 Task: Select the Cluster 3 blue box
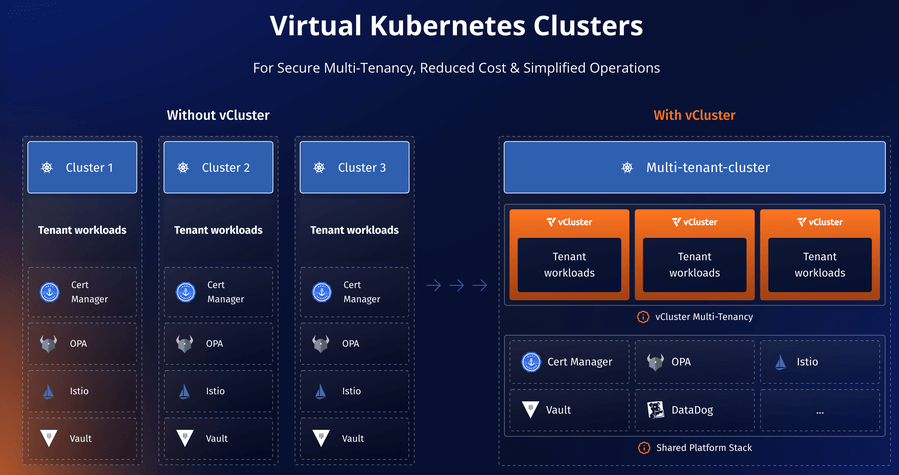click(354, 168)
